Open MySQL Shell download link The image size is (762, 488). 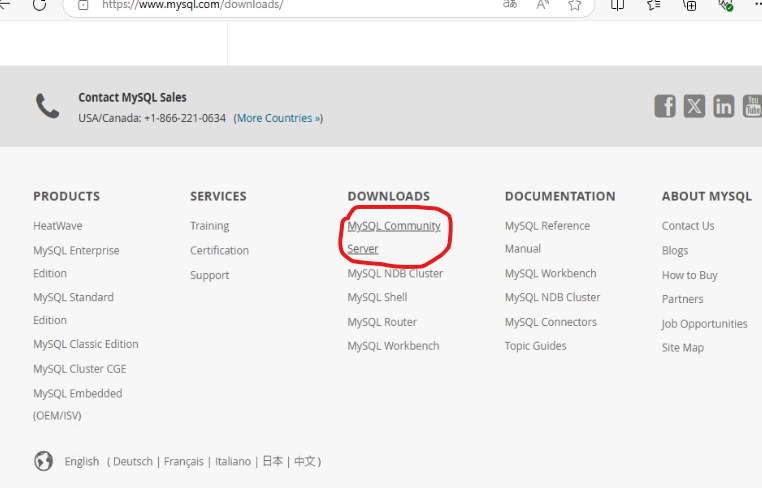click(377, 297)
